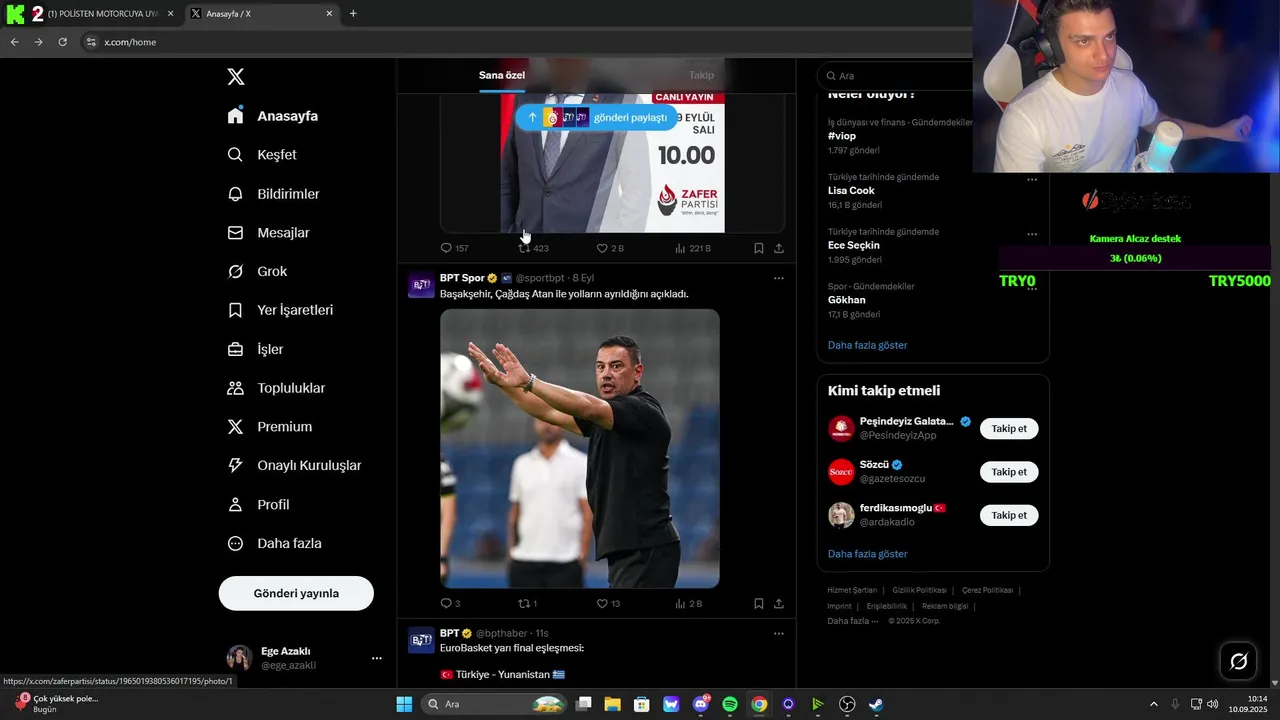The image size is (1280, 720).
Task: Open Keşfet explore page
Action: pos(262,155)
